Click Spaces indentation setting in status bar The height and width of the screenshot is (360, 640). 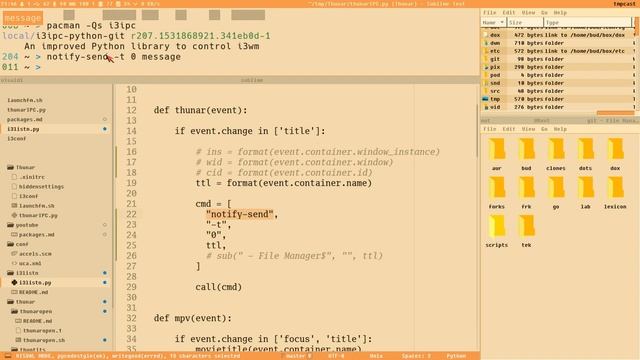(x=416, y=356)
